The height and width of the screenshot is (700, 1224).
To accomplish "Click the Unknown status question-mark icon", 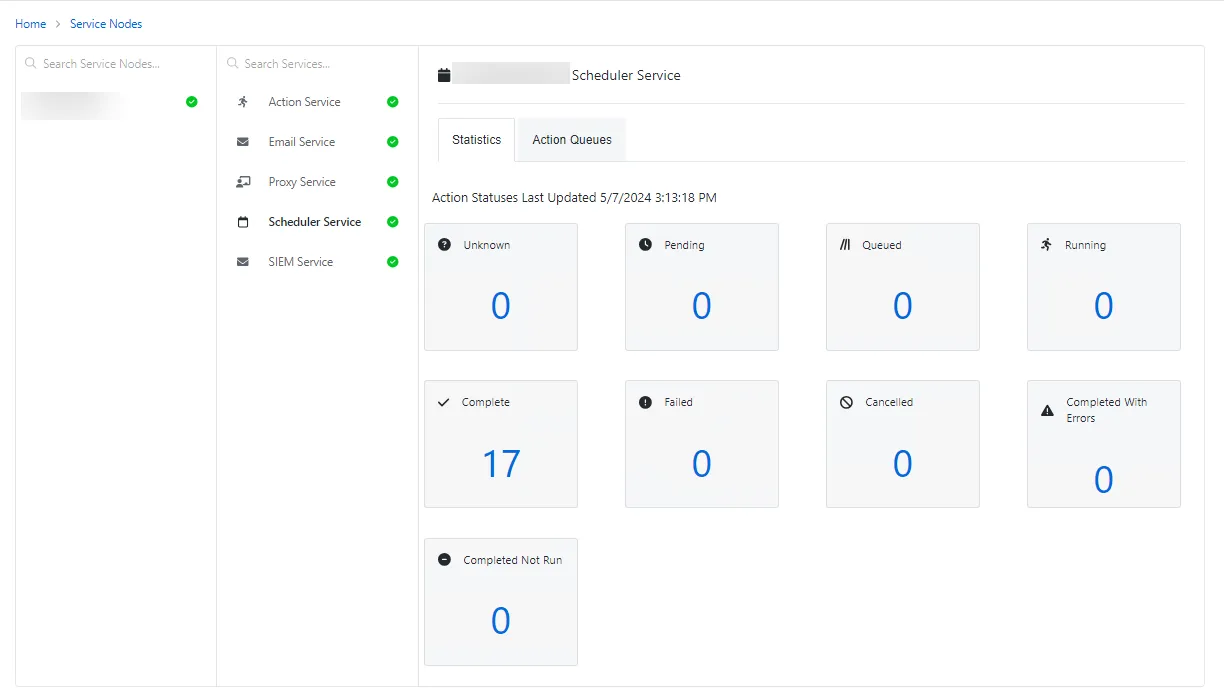I will 444,244.
